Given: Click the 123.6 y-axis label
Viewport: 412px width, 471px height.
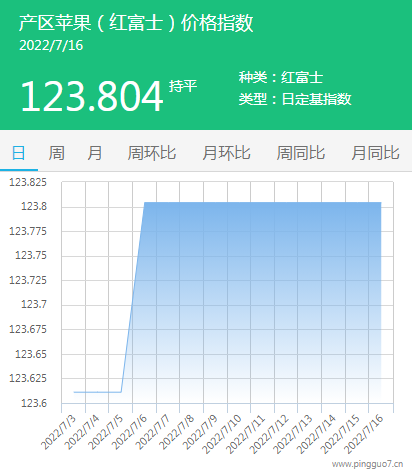Looking at the screenshot, I should [34, 403].
